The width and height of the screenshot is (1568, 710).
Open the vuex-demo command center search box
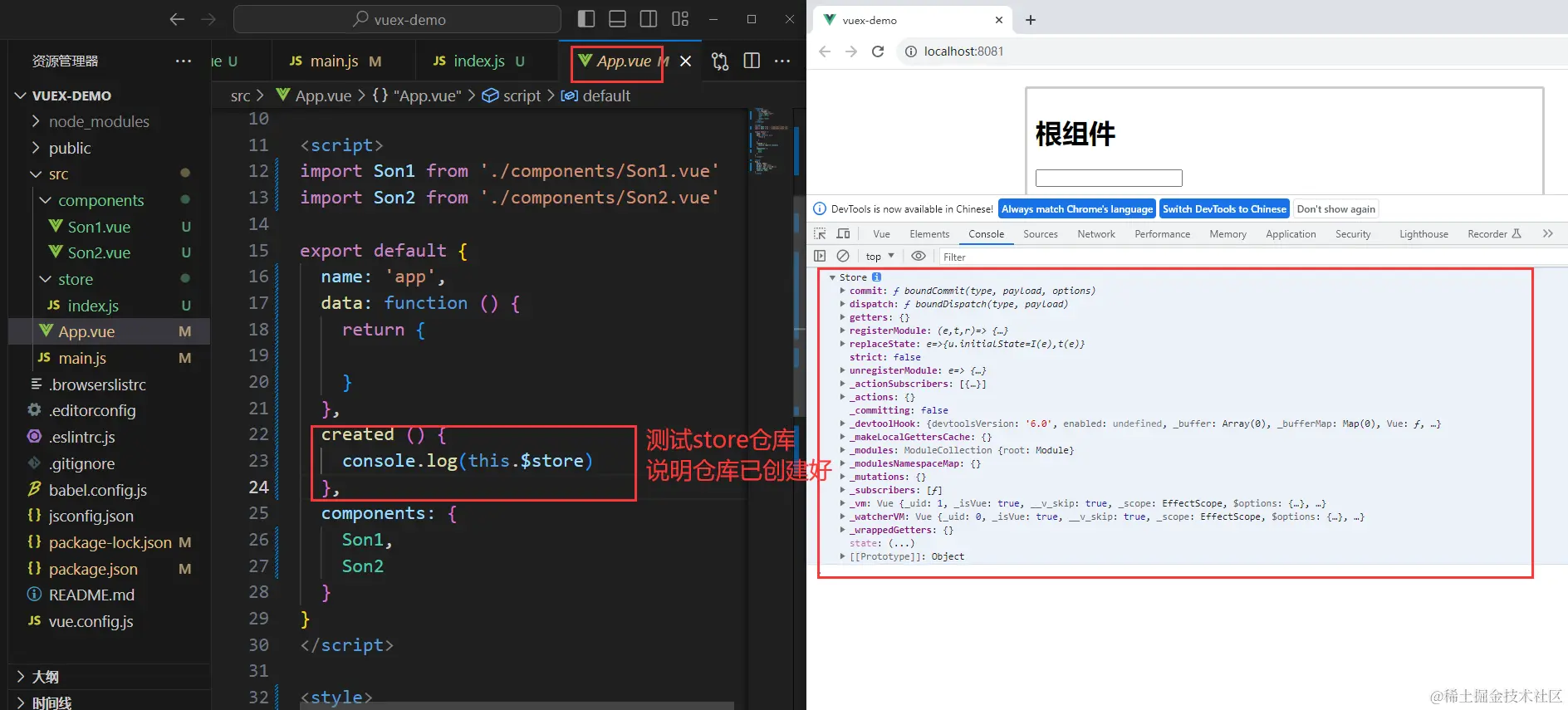click(x=397, y=19)
